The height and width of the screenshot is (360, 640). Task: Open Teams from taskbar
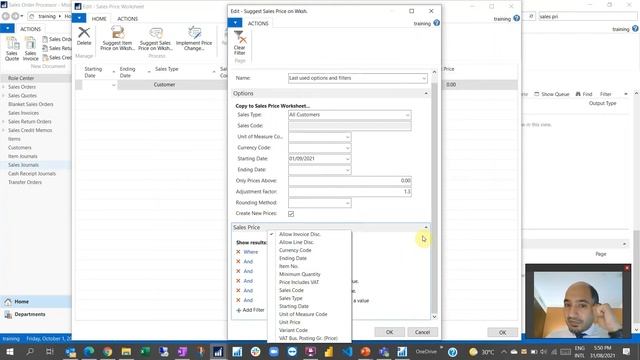pos(384,351)
